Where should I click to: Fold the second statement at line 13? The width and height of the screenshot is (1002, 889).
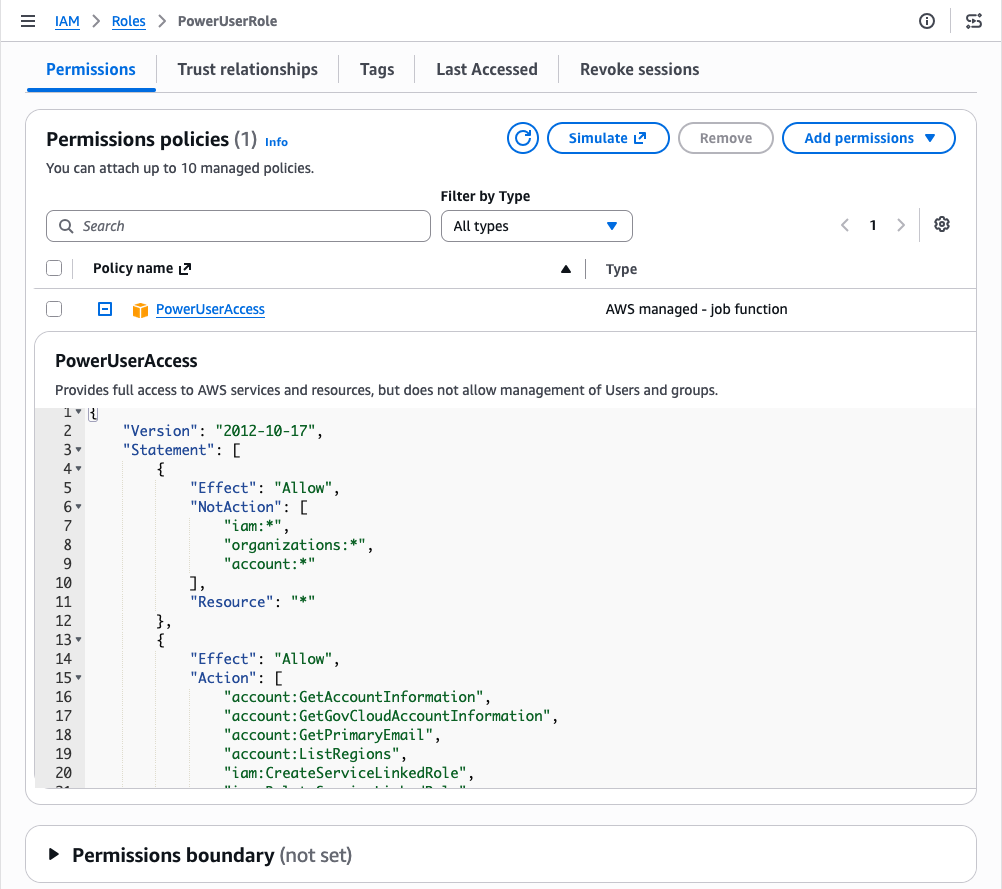point(79,640)
